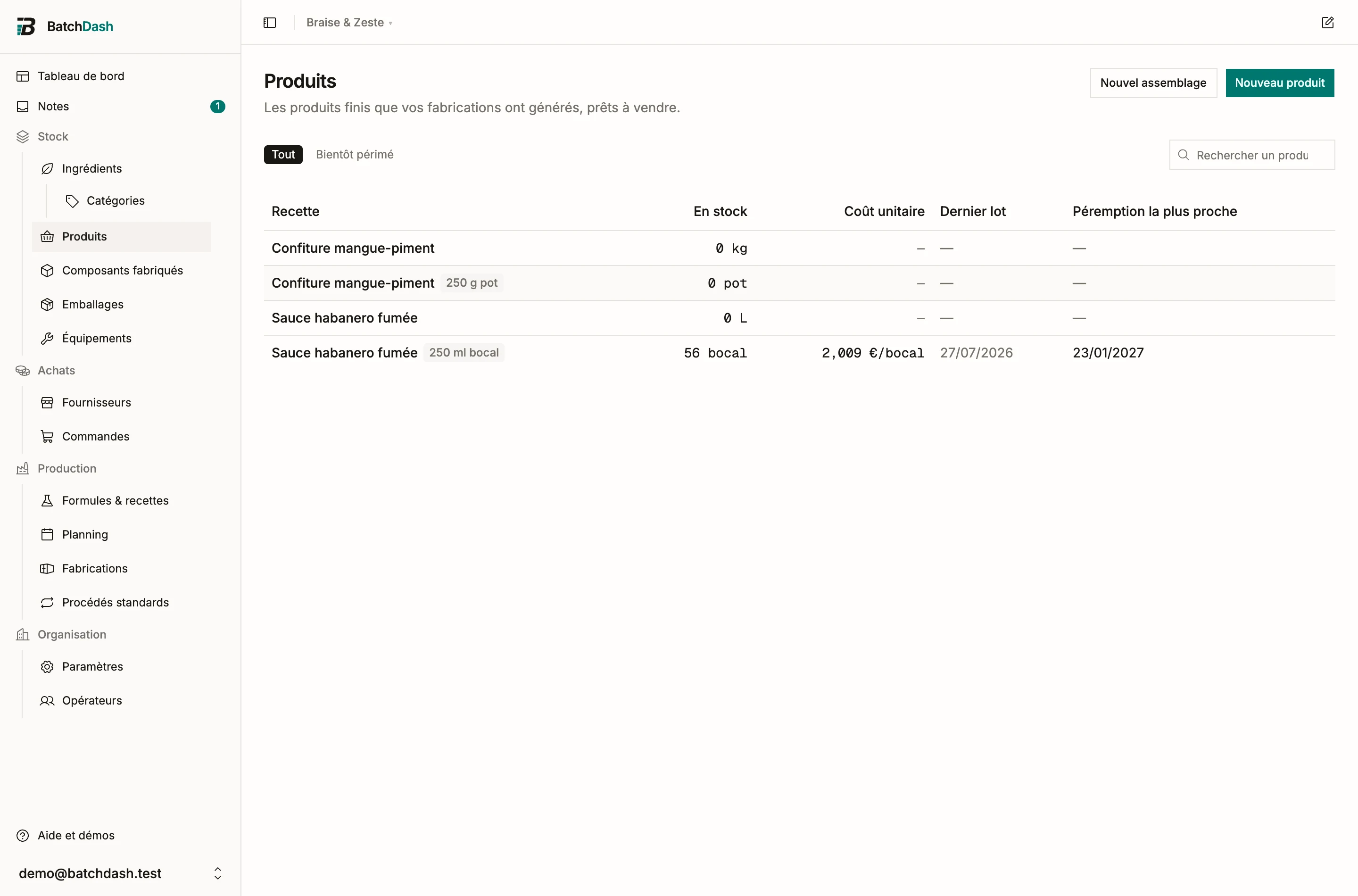
Task: Click the 56 bocal stock value
Action: (x=715, y=353)
